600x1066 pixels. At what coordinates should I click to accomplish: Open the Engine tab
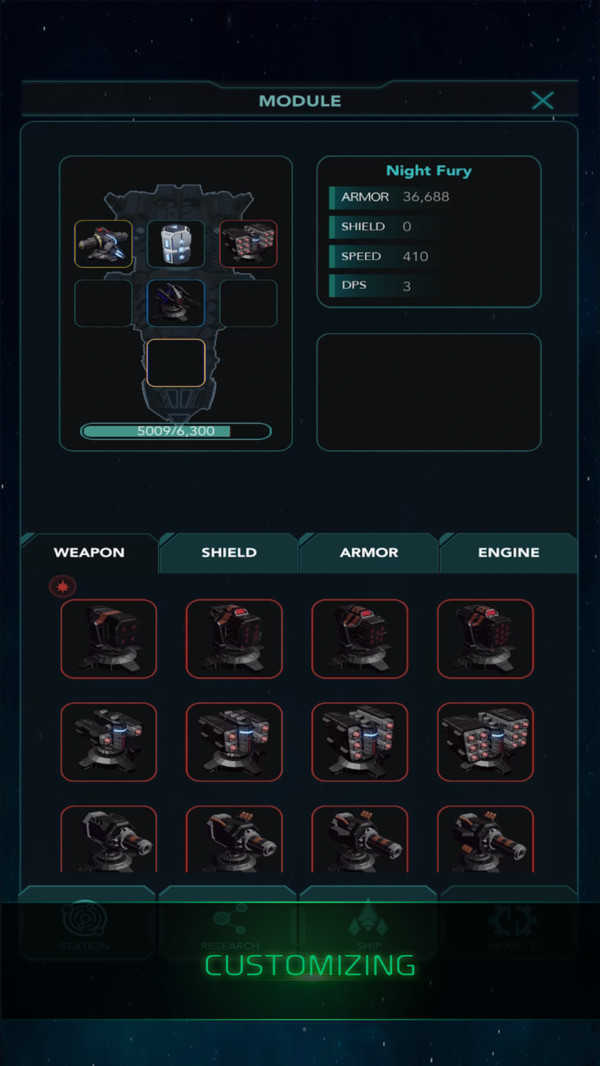click(509, 553)
